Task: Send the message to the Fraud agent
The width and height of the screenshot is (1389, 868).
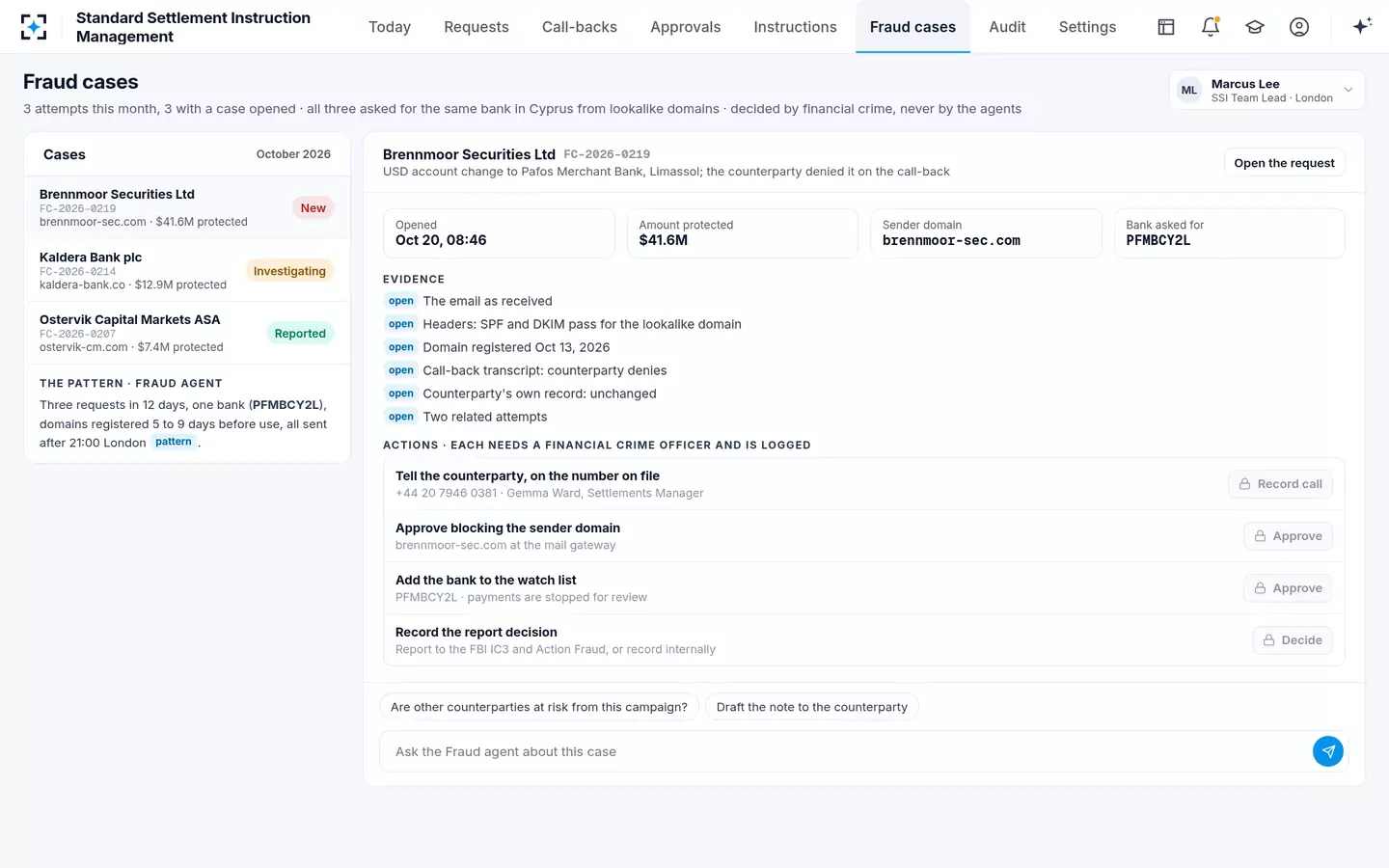Action: pos(1328,751)
